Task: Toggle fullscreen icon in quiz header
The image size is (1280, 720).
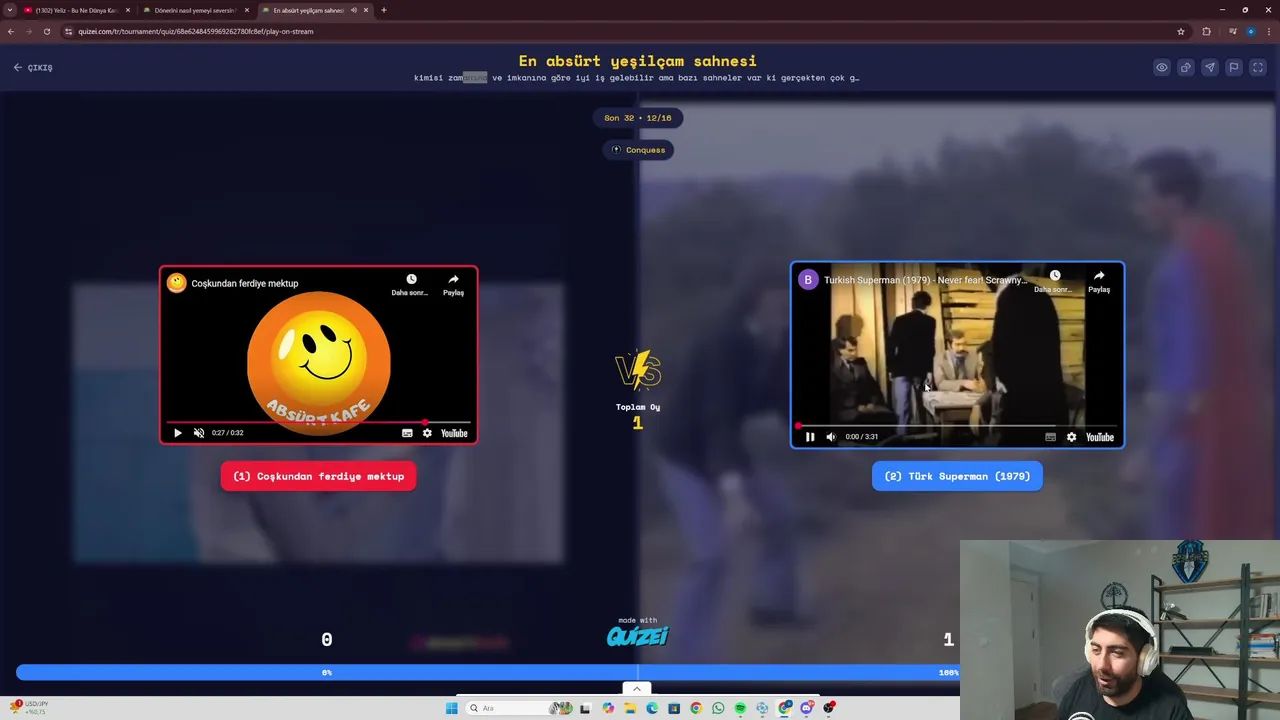Action: tap(1257, 68)
